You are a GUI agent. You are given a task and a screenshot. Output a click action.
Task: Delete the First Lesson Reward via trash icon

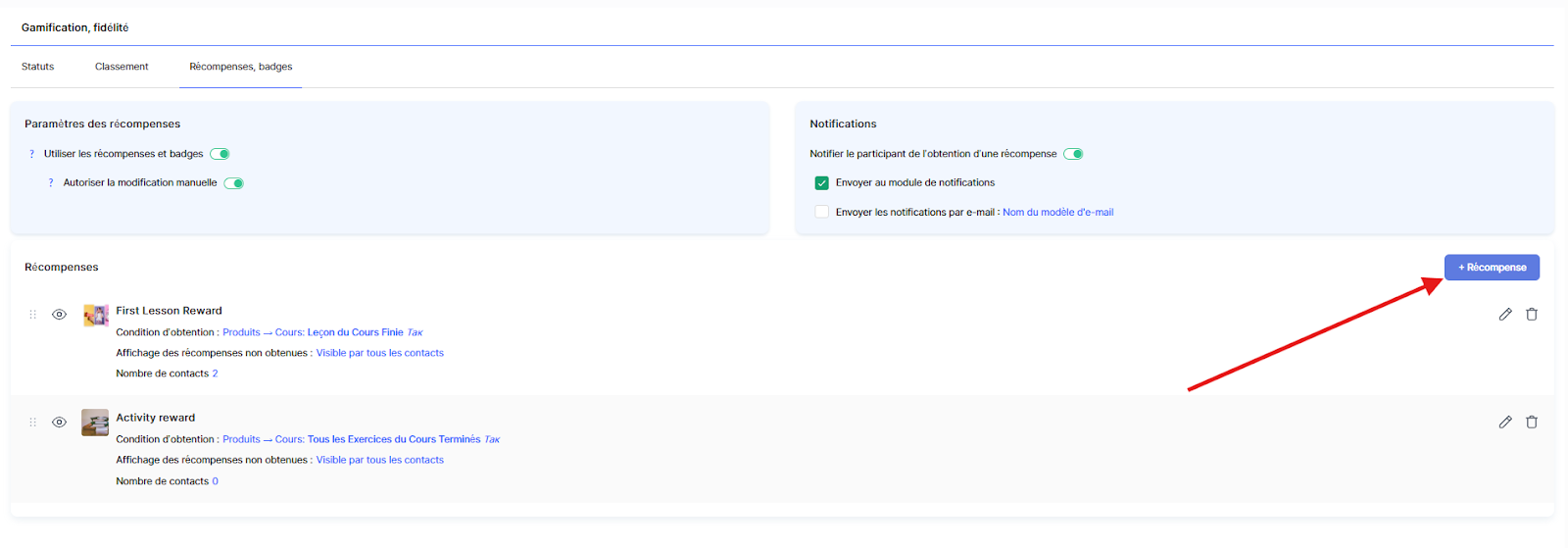pyautogui.click(x=1532, y=315)
